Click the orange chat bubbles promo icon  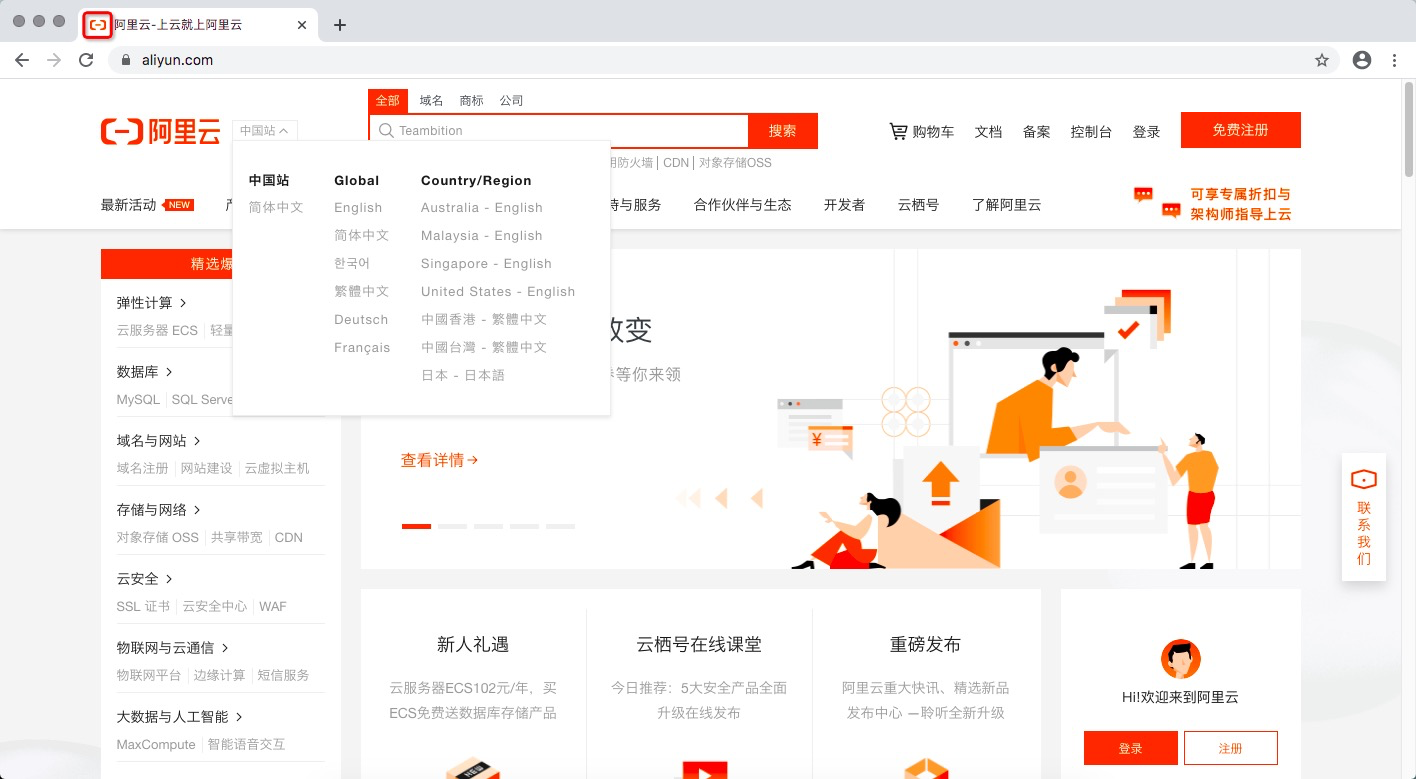coord(1157,203)
